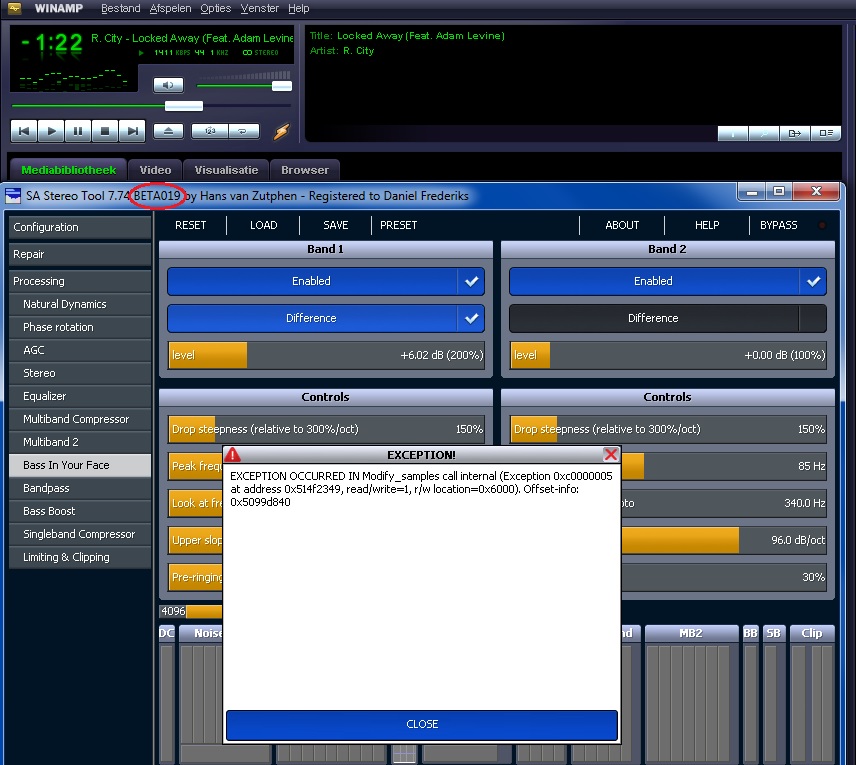The height and width of the screenshot is (765, 856).
Task: Pause playback in Winamp
Action: 78,131
